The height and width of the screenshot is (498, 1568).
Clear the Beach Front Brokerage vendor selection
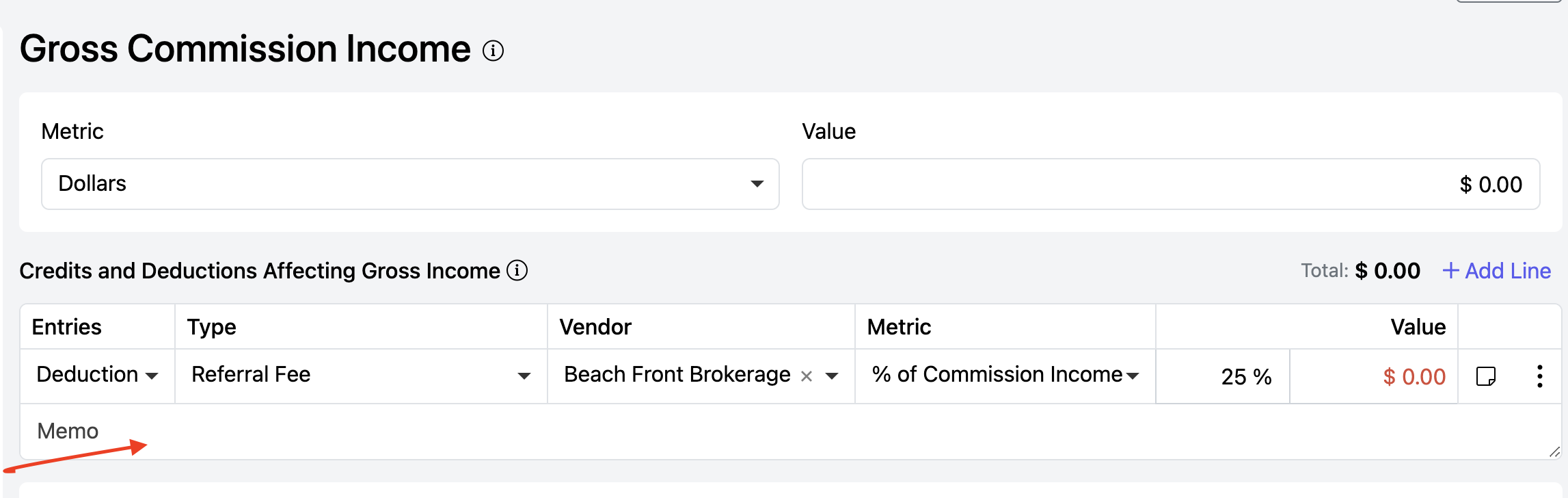tap(807, 376)
